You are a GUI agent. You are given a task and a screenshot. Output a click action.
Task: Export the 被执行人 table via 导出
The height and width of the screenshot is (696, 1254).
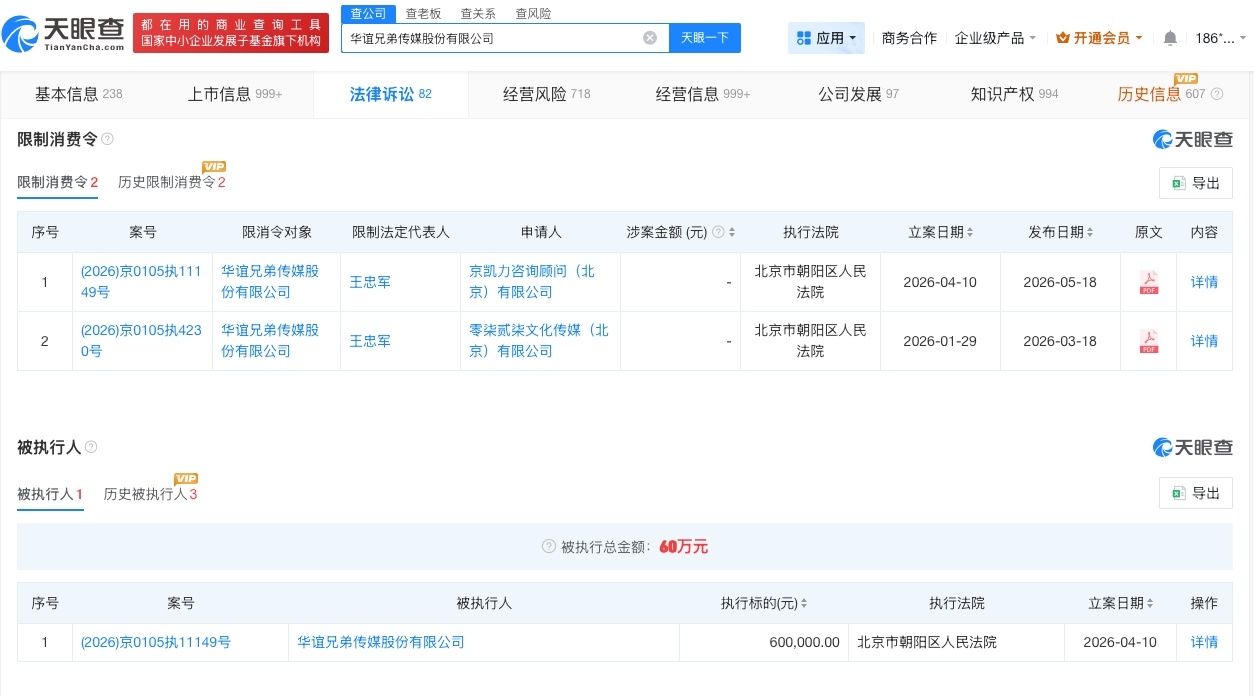pos(1196,493)
